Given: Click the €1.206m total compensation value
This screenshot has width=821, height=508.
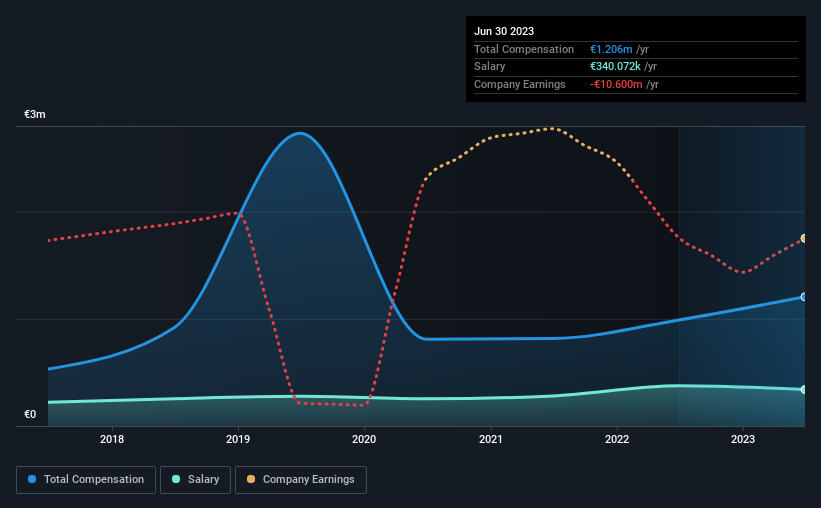Looking at the screenshot, I should 611,49.
